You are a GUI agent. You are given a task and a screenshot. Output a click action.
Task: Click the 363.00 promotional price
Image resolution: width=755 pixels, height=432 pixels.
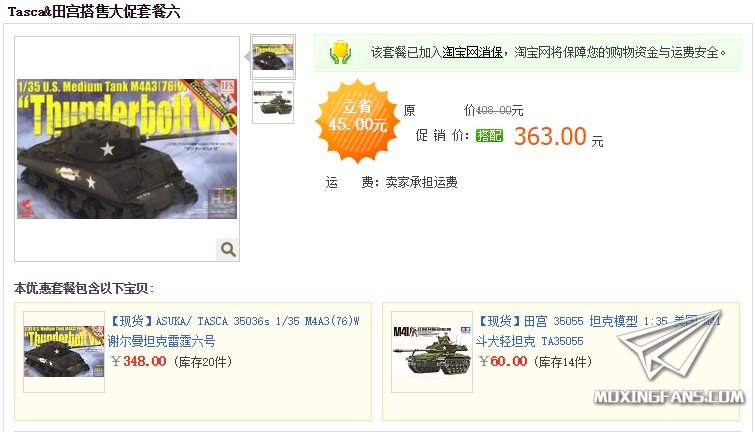(x=550, y=136)
